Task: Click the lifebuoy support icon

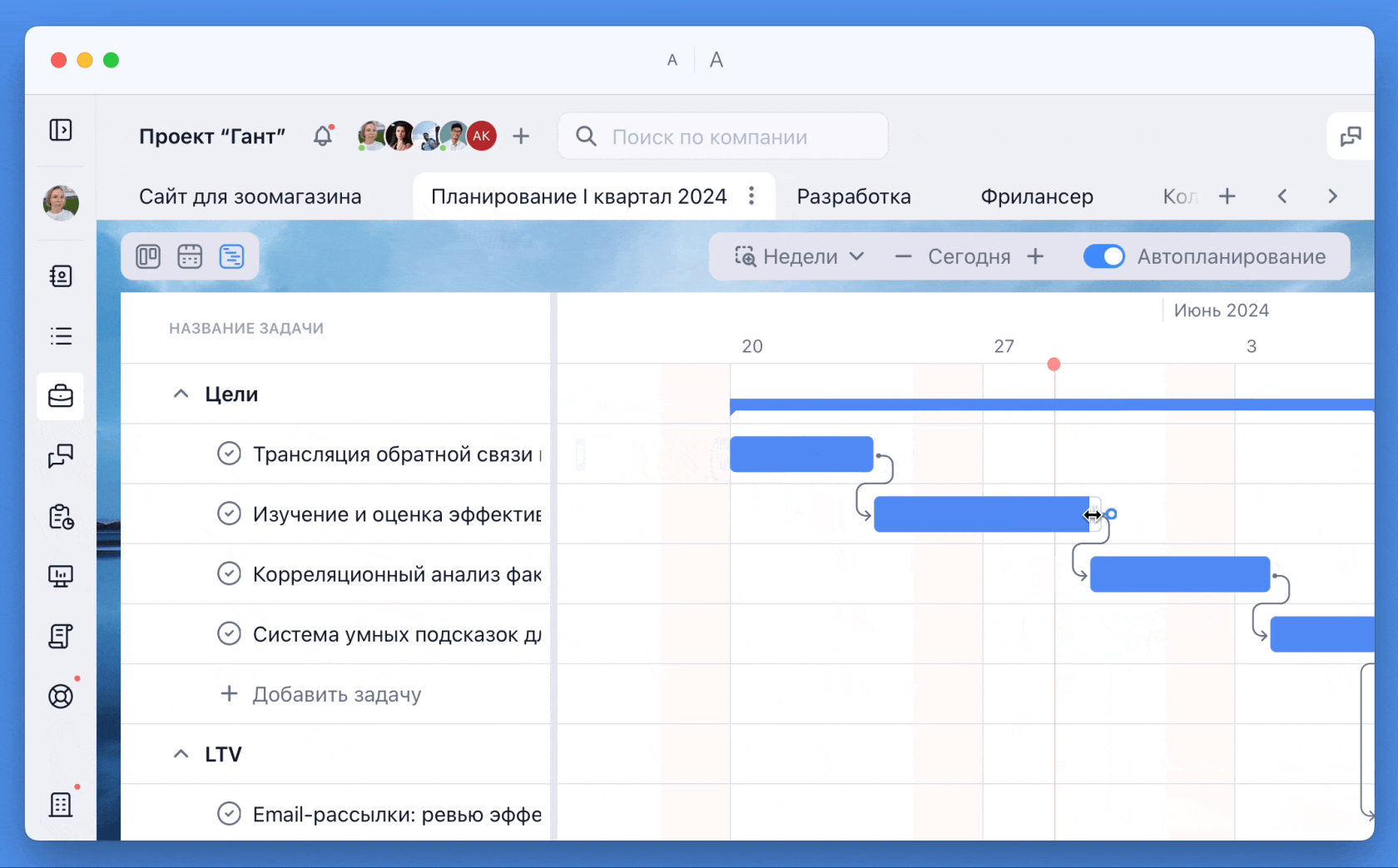Action: pos(61,696)
